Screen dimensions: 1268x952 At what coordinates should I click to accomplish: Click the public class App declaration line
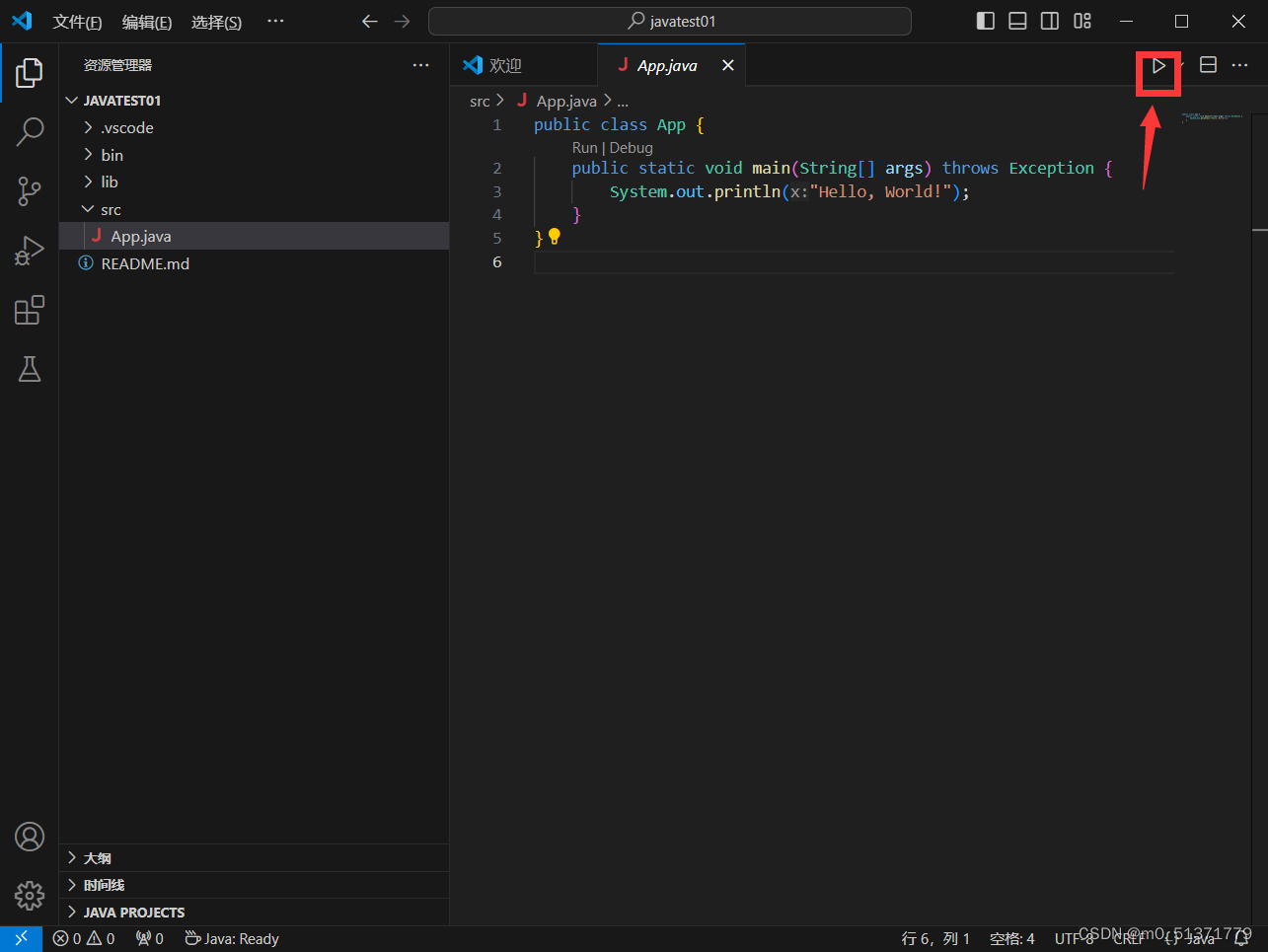pos(619,124)
